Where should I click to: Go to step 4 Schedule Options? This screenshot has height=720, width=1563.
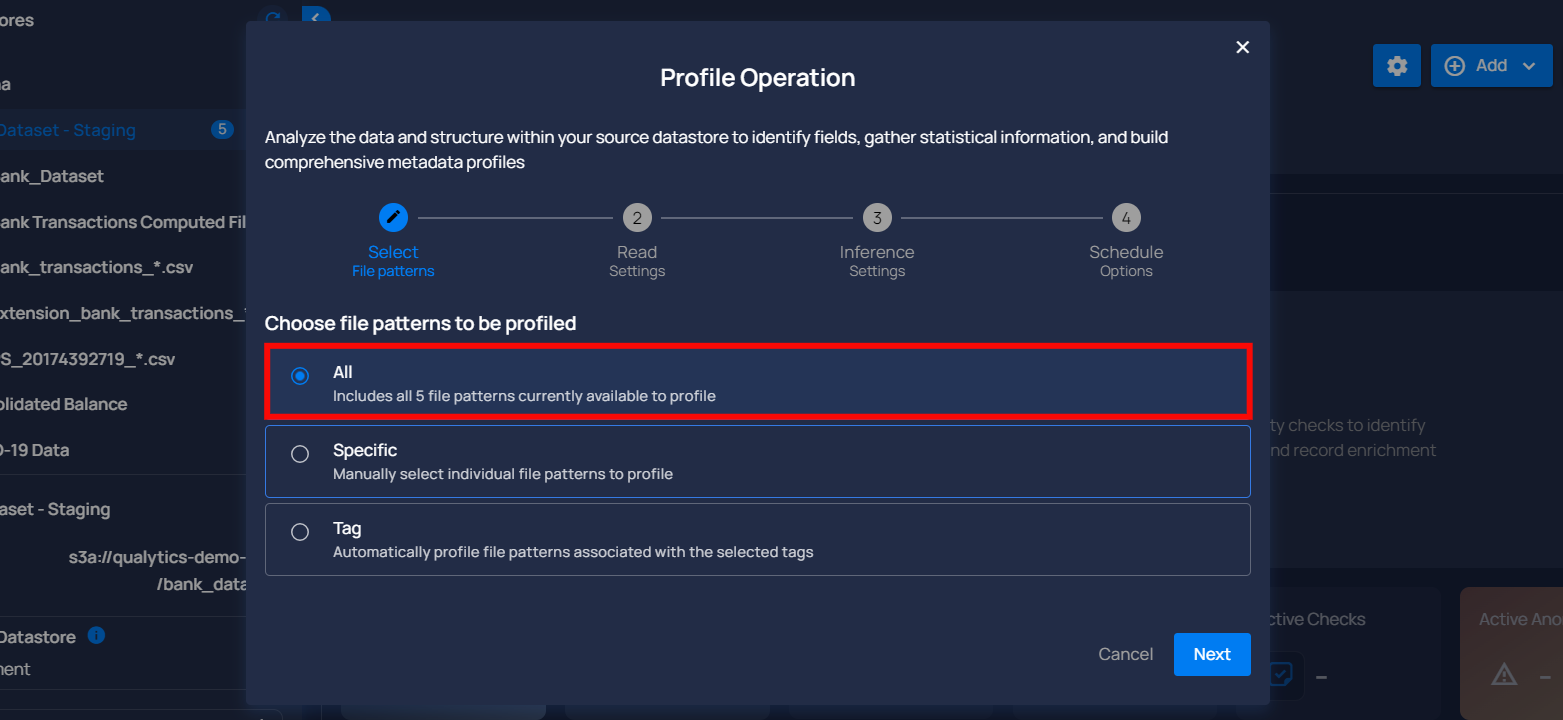(x=1126, y=217)
